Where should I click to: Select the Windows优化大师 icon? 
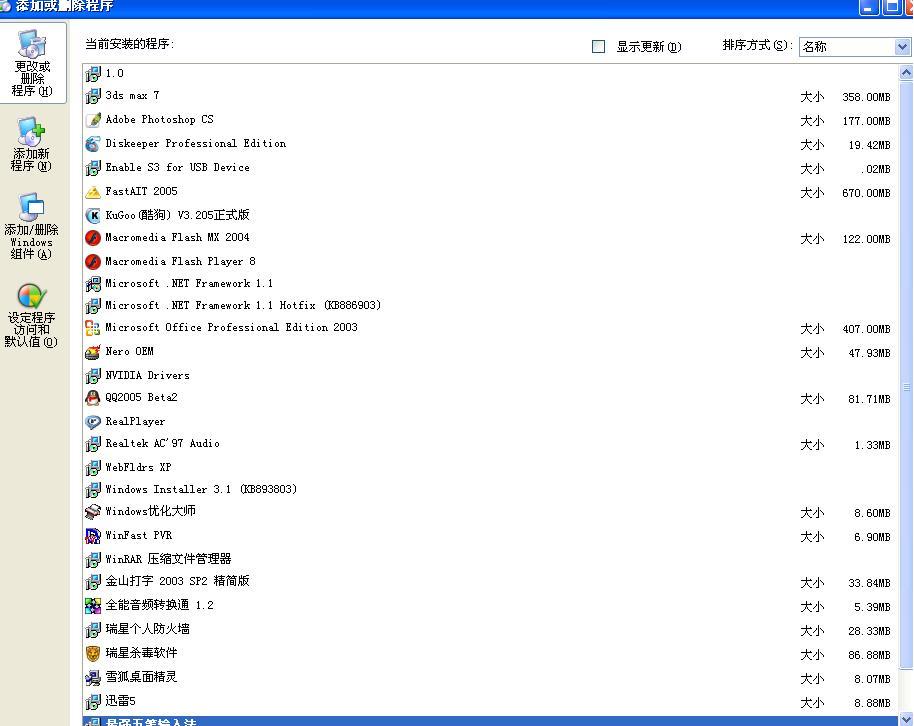93,512
